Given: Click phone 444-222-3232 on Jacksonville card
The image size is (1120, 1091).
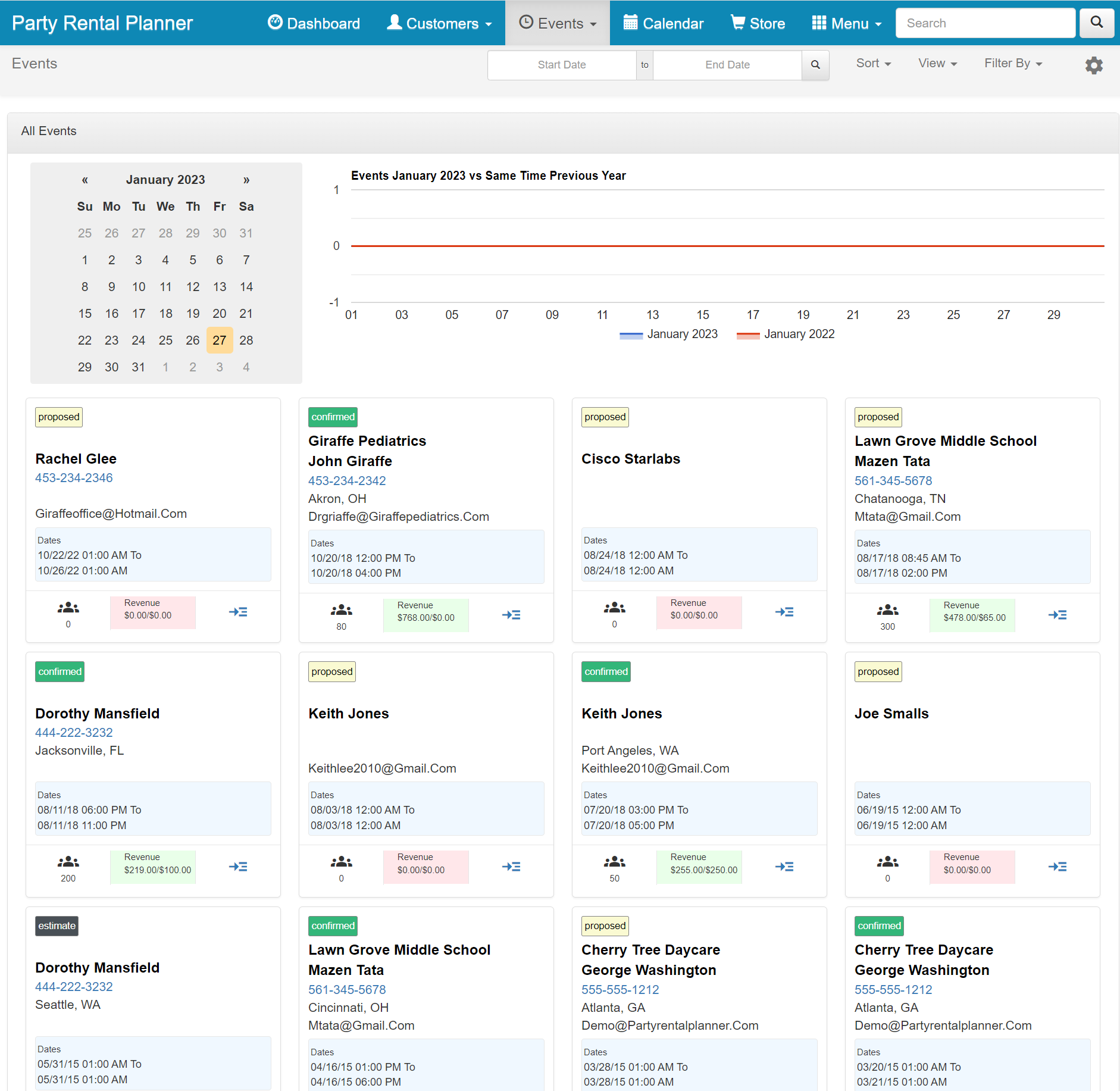Looking at the screenshot, I should pyautogui.click(x=74, y=733).
